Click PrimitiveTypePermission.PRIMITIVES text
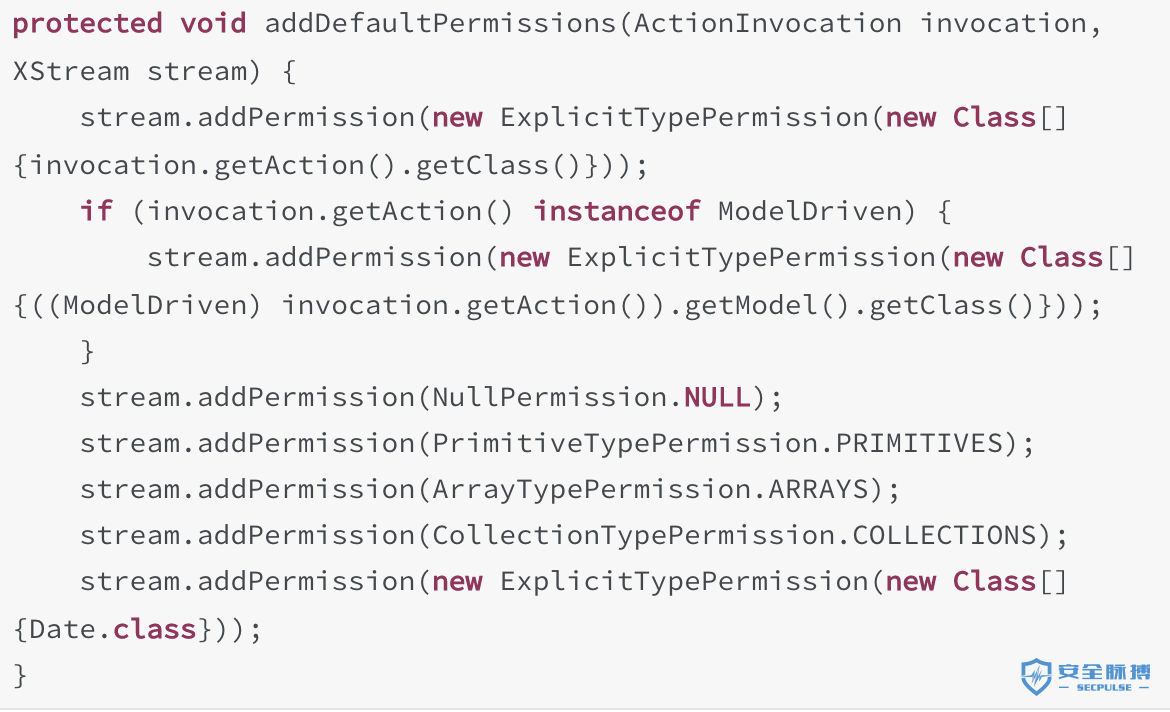 717,443
